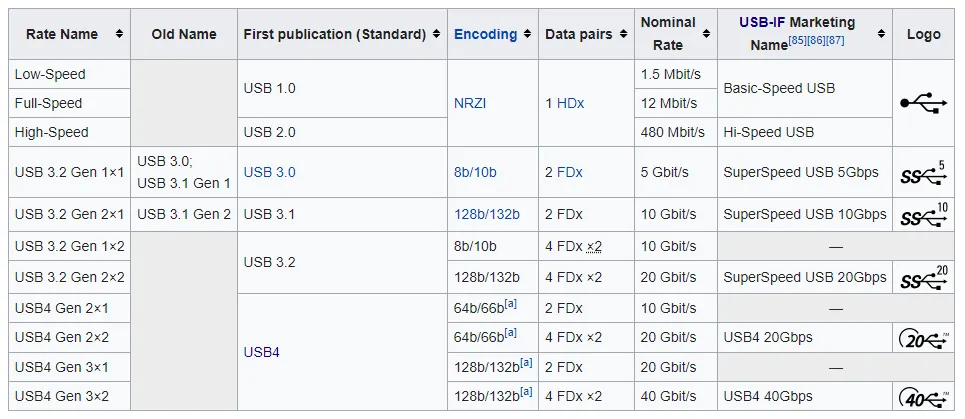Sort by First publication (Standard) arrows
The width and height of the screenshot is (965, 419).
click(437, 34)
